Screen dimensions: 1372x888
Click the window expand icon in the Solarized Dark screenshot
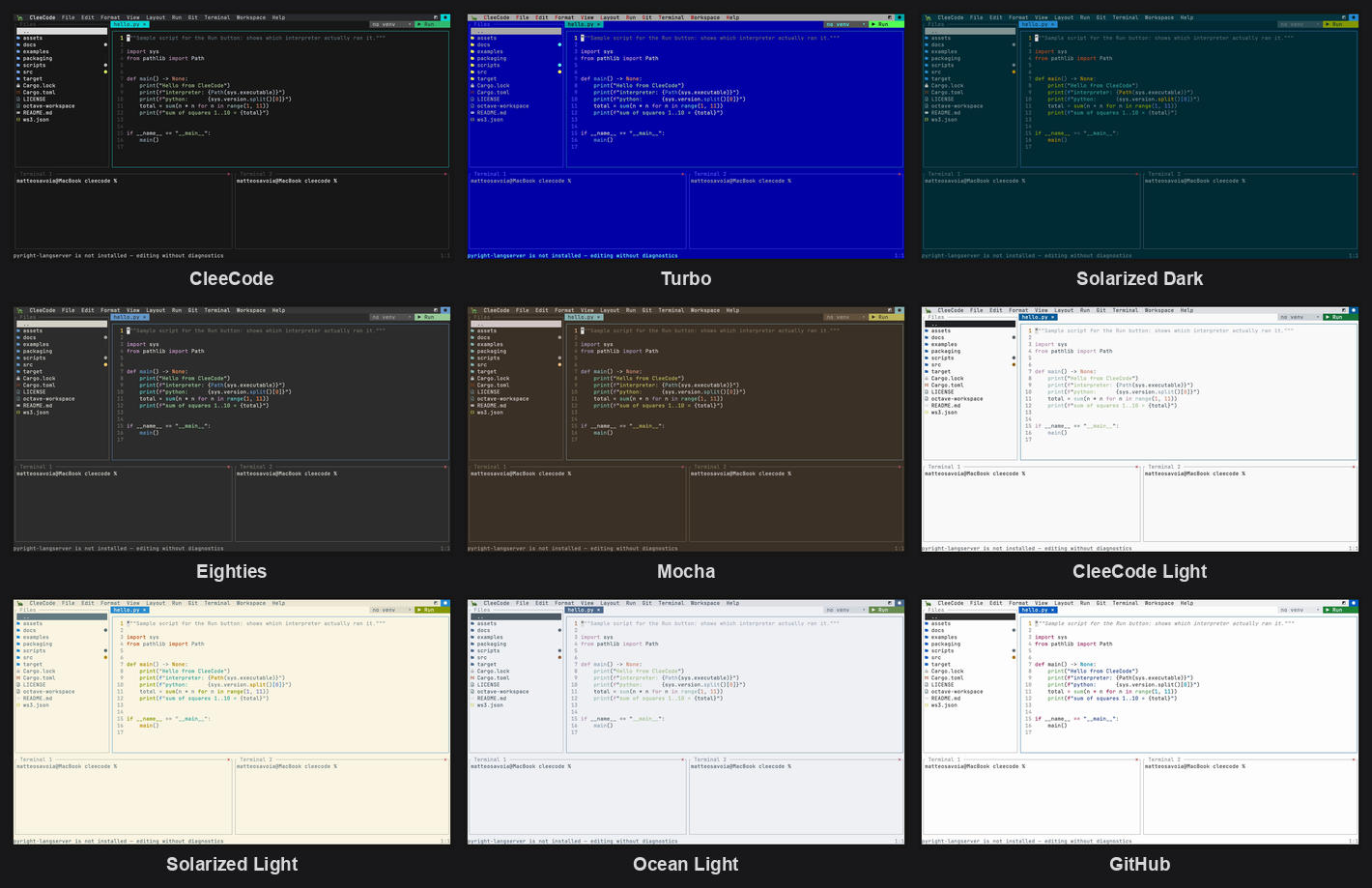[1344, 17]
